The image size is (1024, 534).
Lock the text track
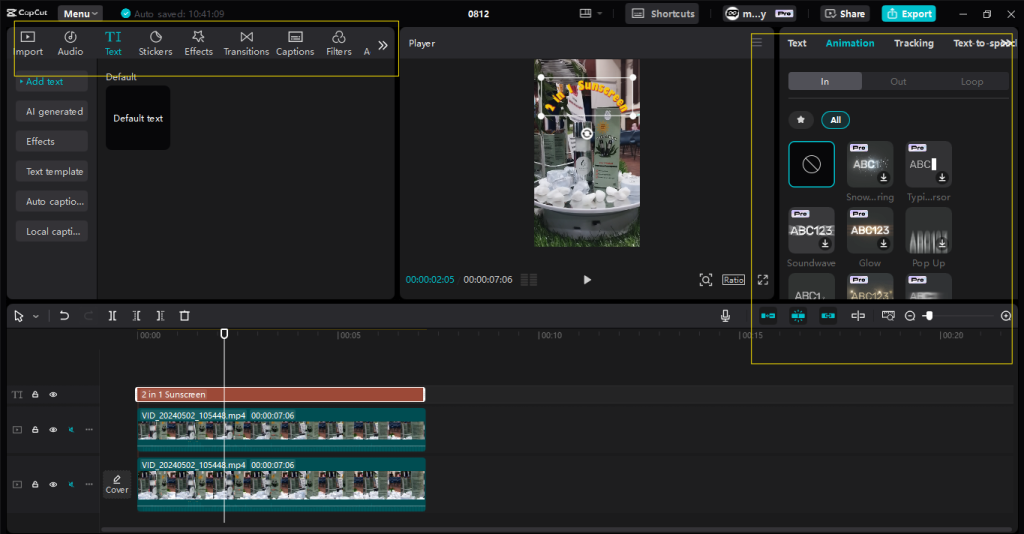click(35, 395)
